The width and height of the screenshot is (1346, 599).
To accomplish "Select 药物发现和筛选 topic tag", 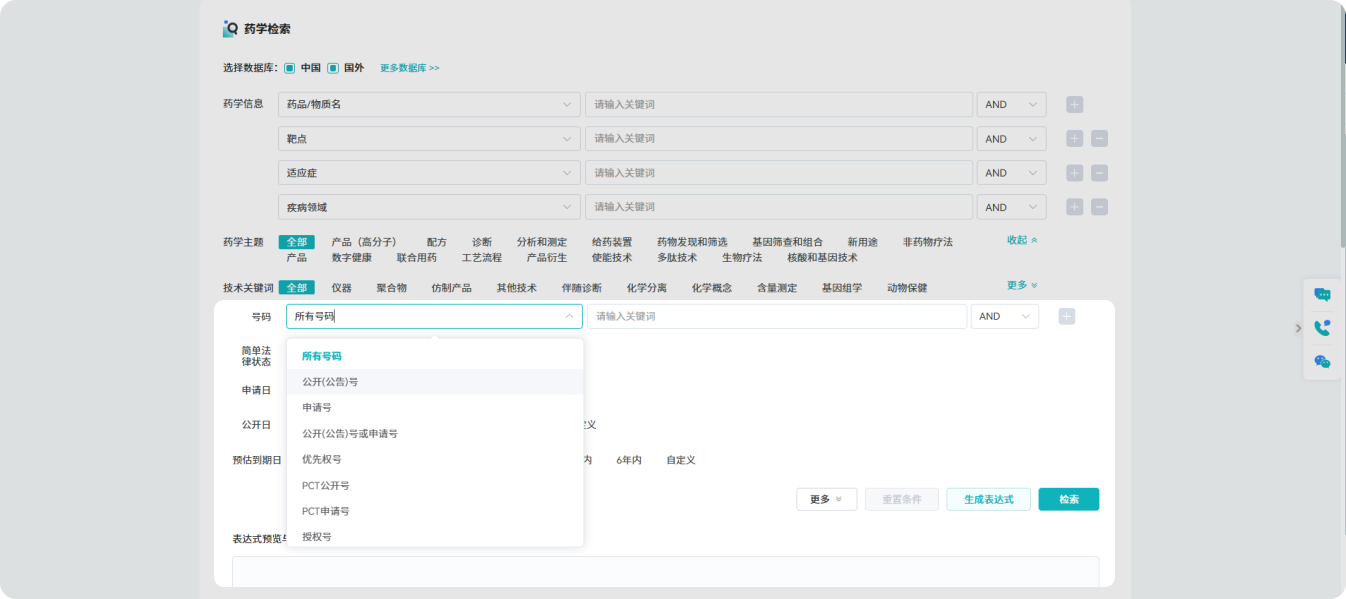I will tap(692, 242).
